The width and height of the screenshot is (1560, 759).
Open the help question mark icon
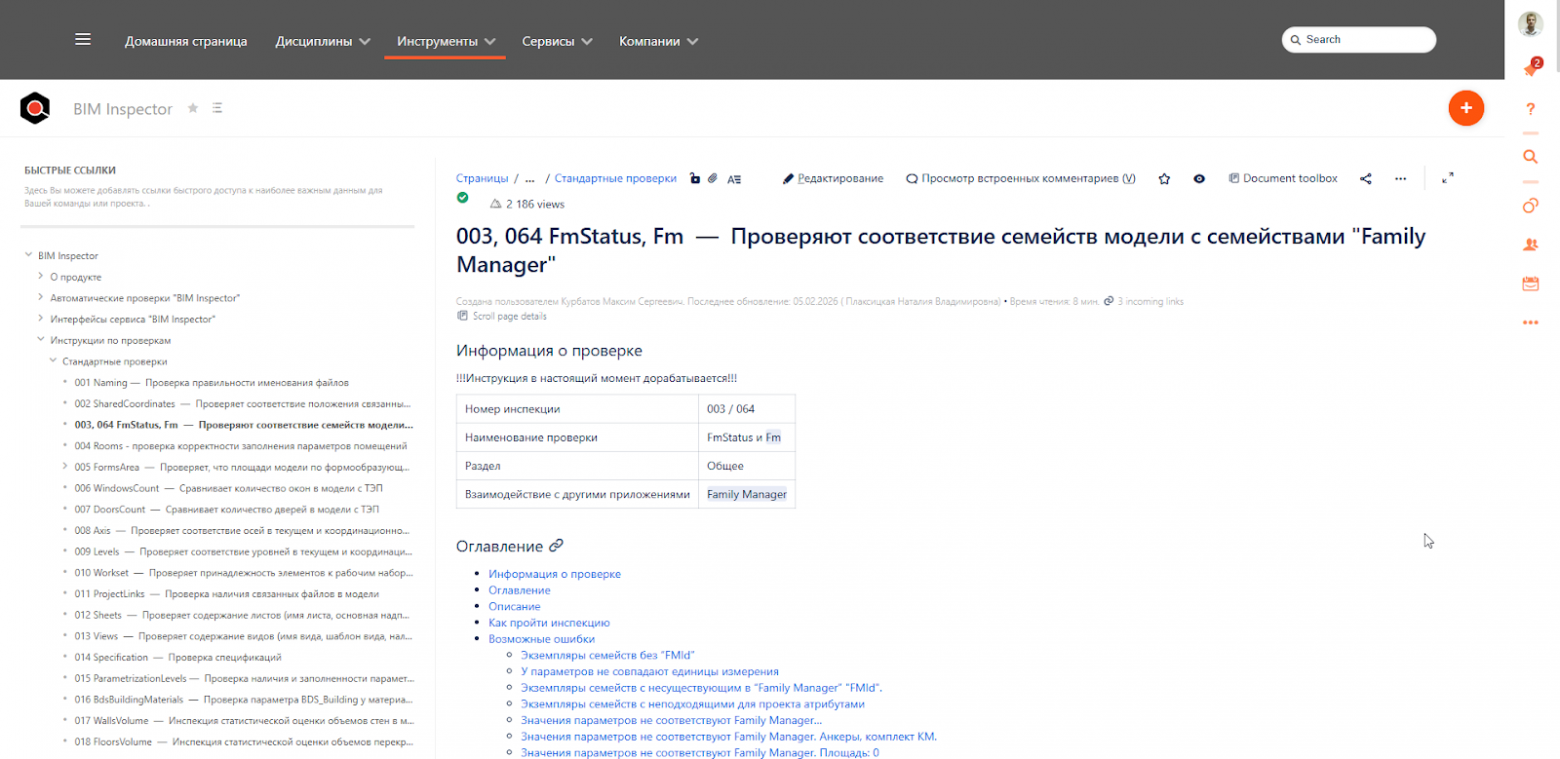click(1530, 108)
